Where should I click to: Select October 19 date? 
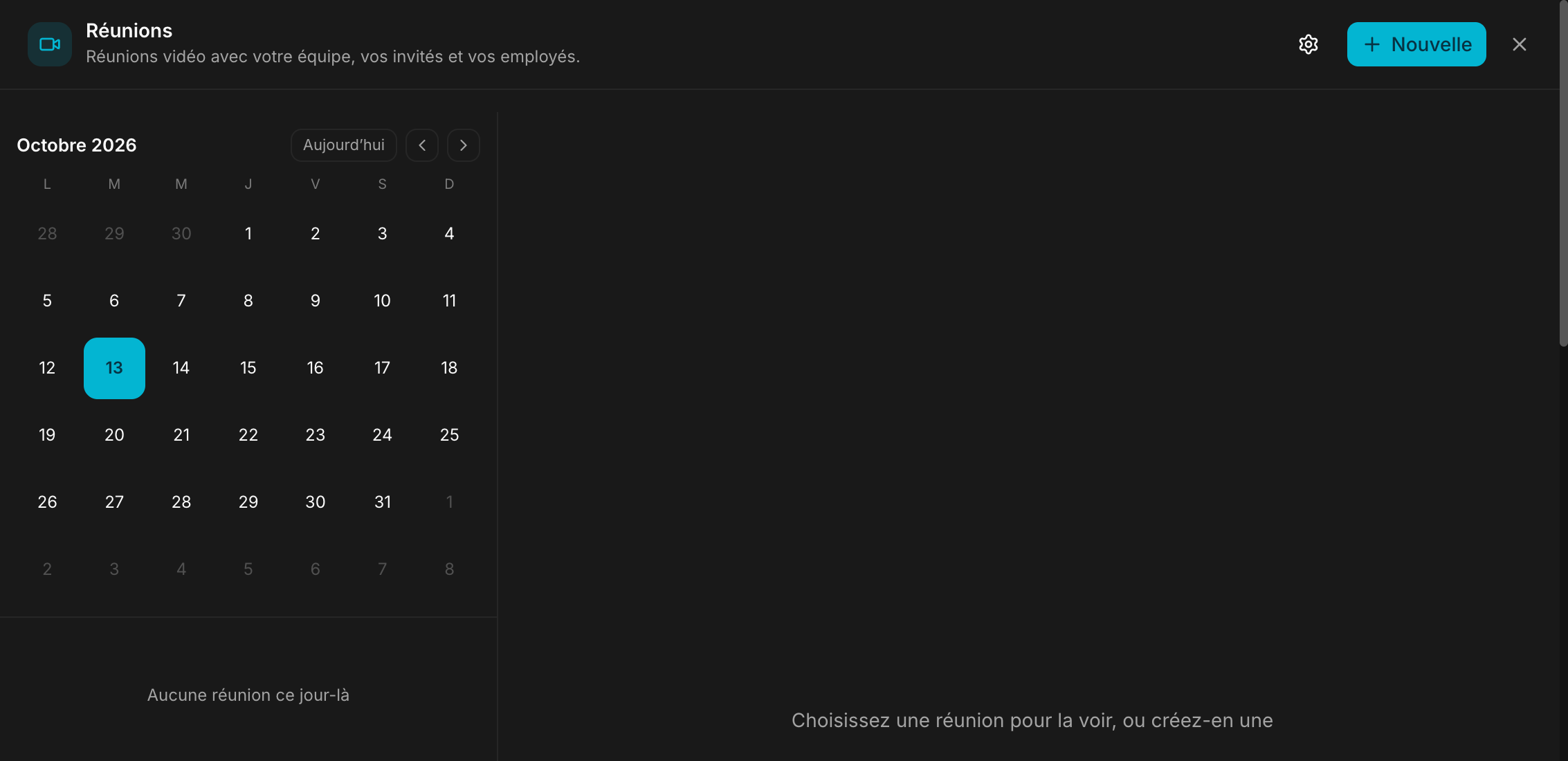47,435
